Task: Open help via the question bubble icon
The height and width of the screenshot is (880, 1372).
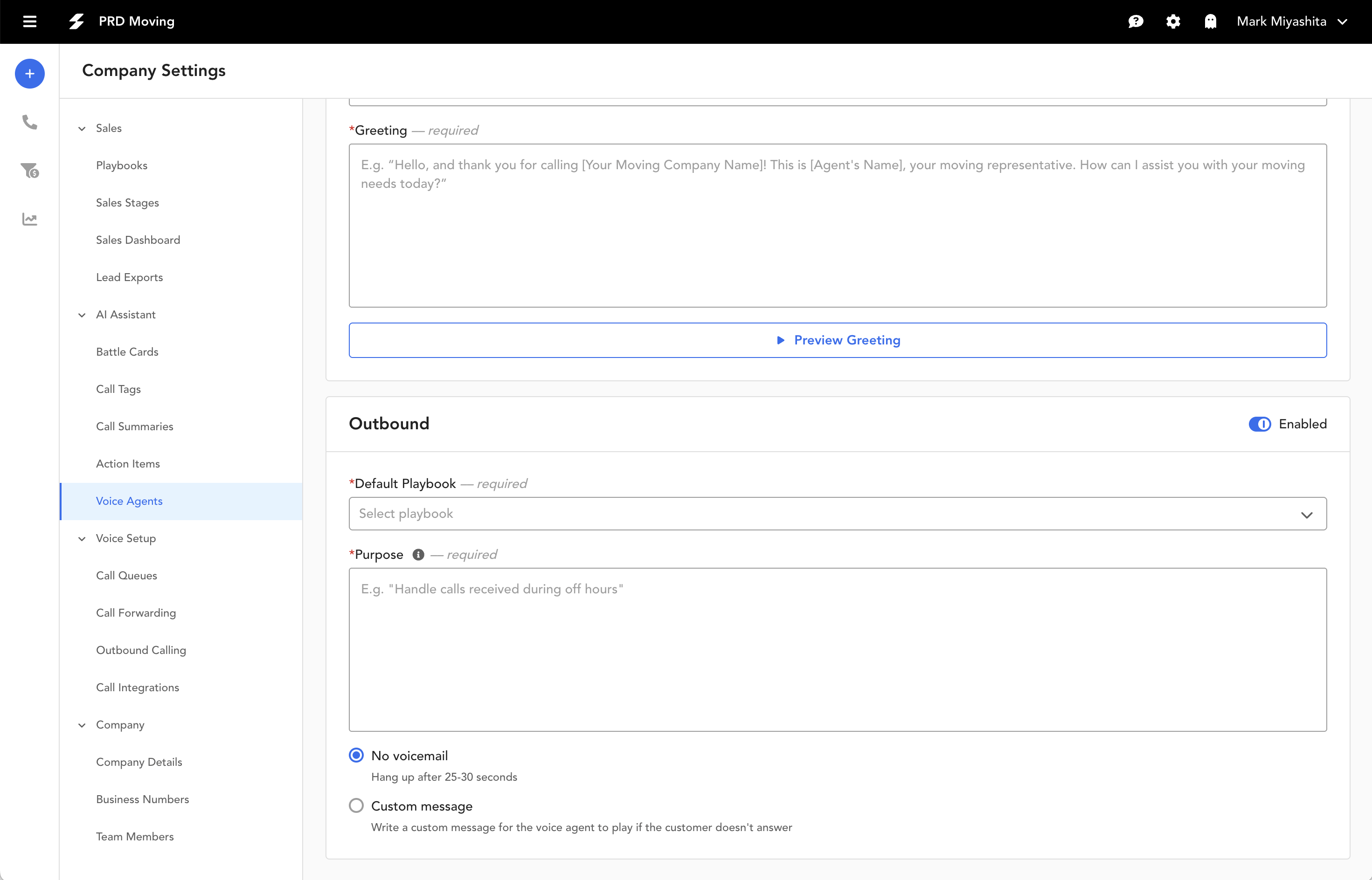Action: click(1136, 22)
